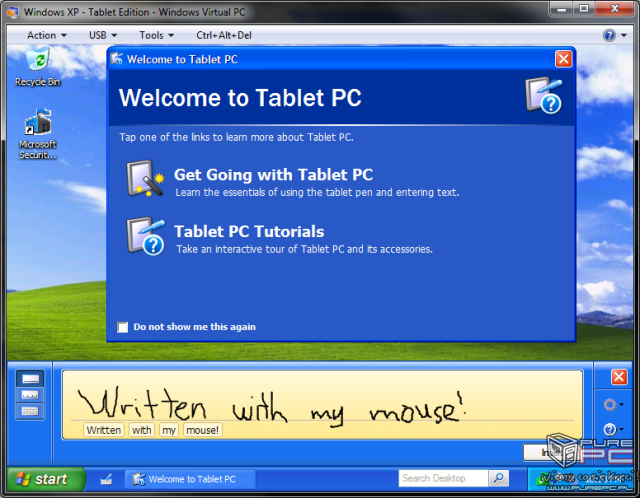Open the USB menu

pyautogui.click(x=103, y=36)
